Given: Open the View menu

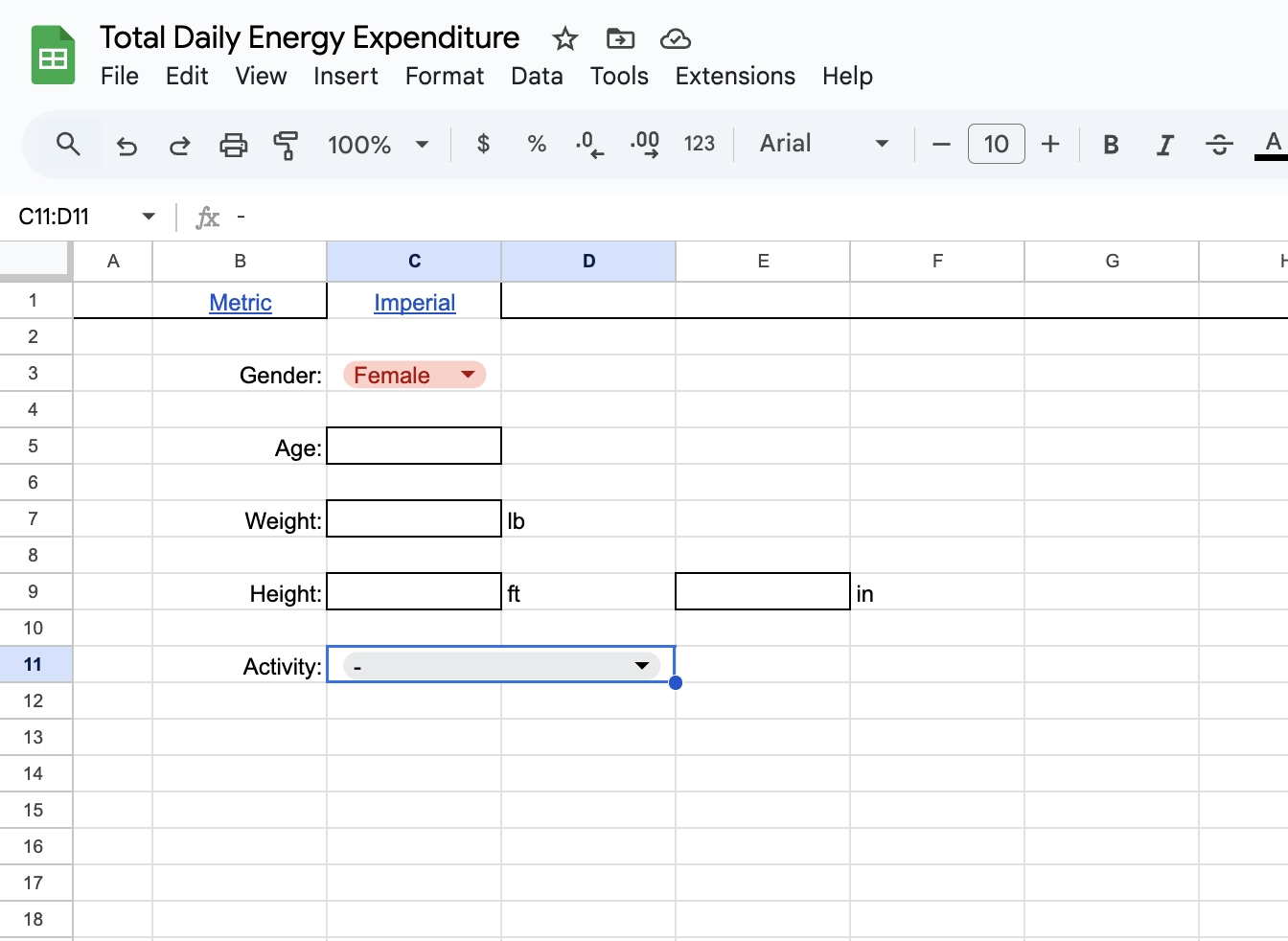Looking at the screenshot, I should (x=261, y=77).
